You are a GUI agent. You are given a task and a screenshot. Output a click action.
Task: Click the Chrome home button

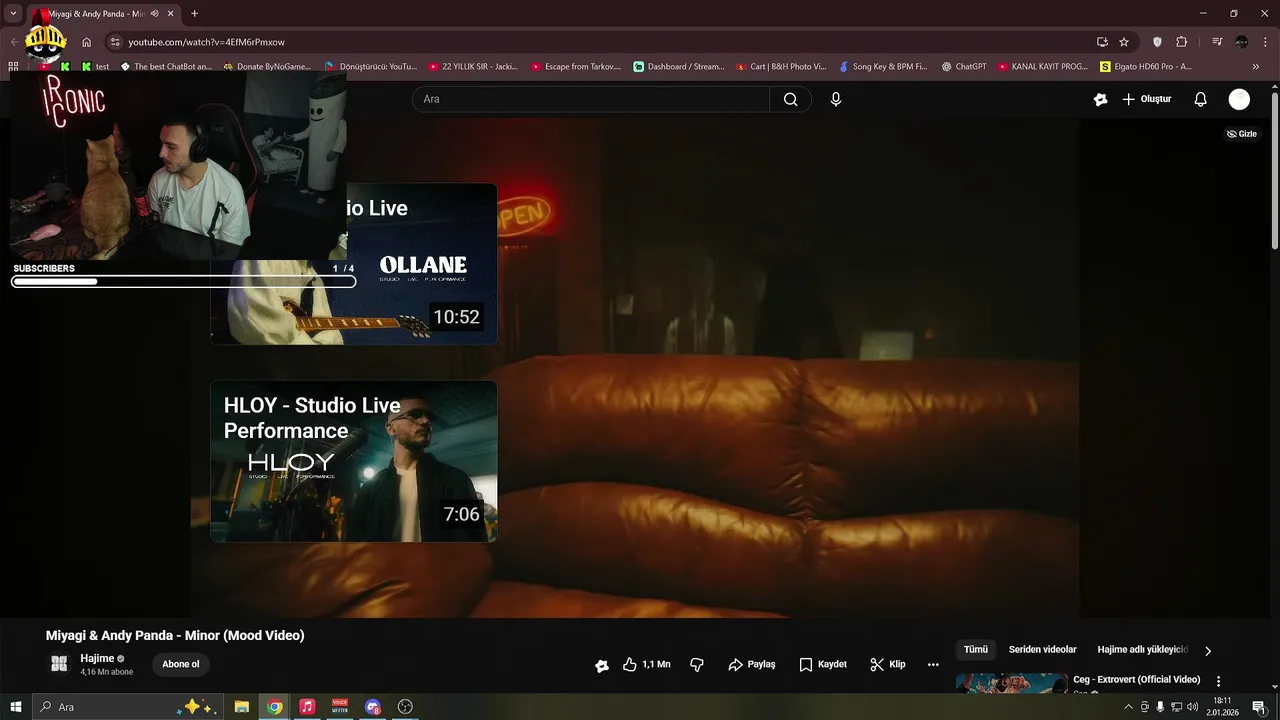(87, 42)
